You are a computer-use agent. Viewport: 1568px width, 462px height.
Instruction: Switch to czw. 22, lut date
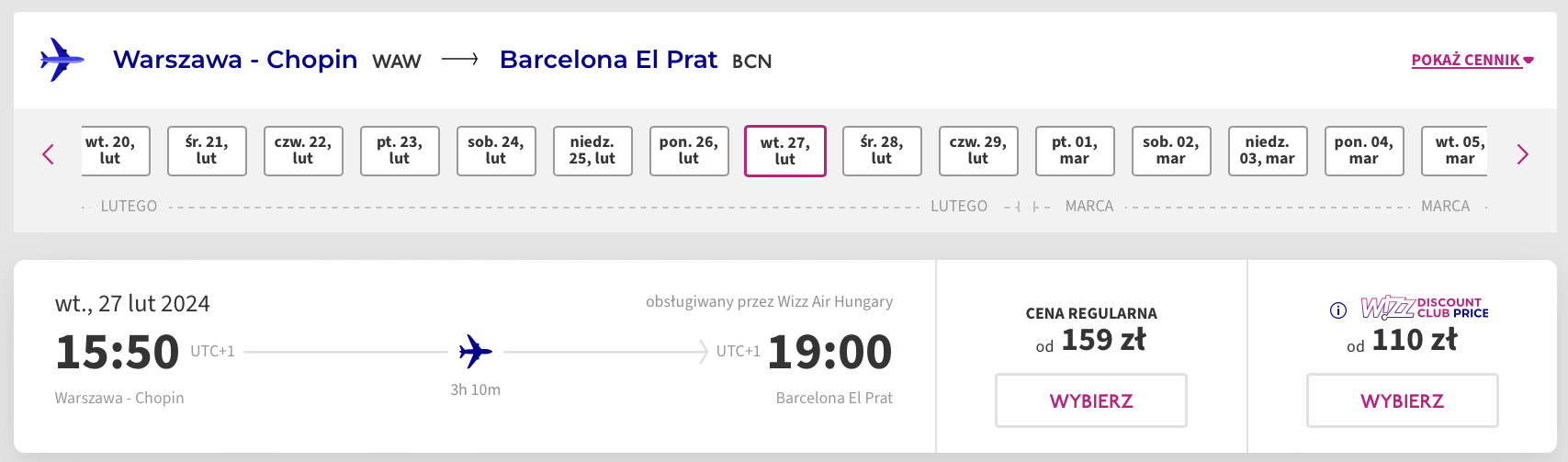(303, 151)
